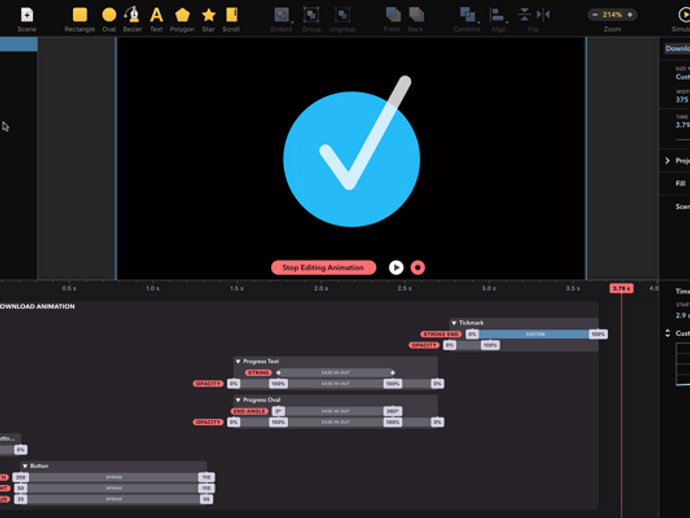Select the Progress Text OPACITY property tag

click(x=208, y=384)
